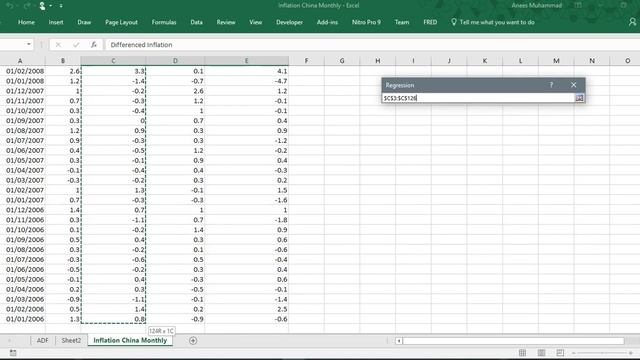Switch to Page Layout view in the status bar
Image resolution: width=640 pixels, height=360 pixels.
(541, 353)
